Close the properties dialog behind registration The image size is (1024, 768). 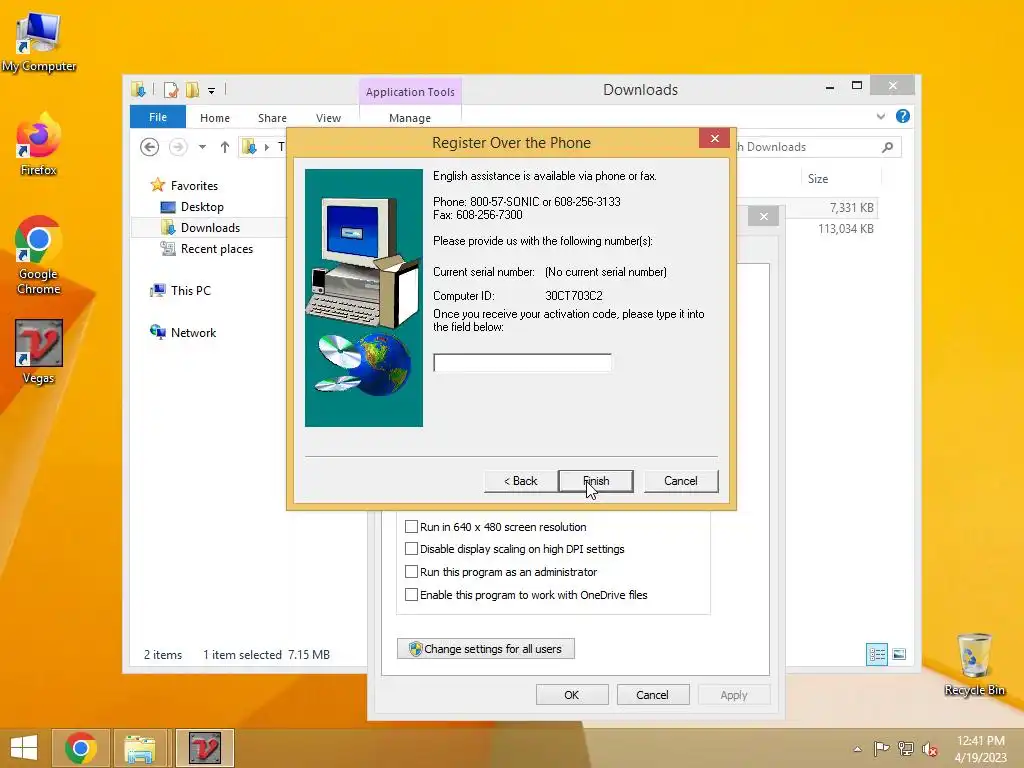(x=763, y=216)
